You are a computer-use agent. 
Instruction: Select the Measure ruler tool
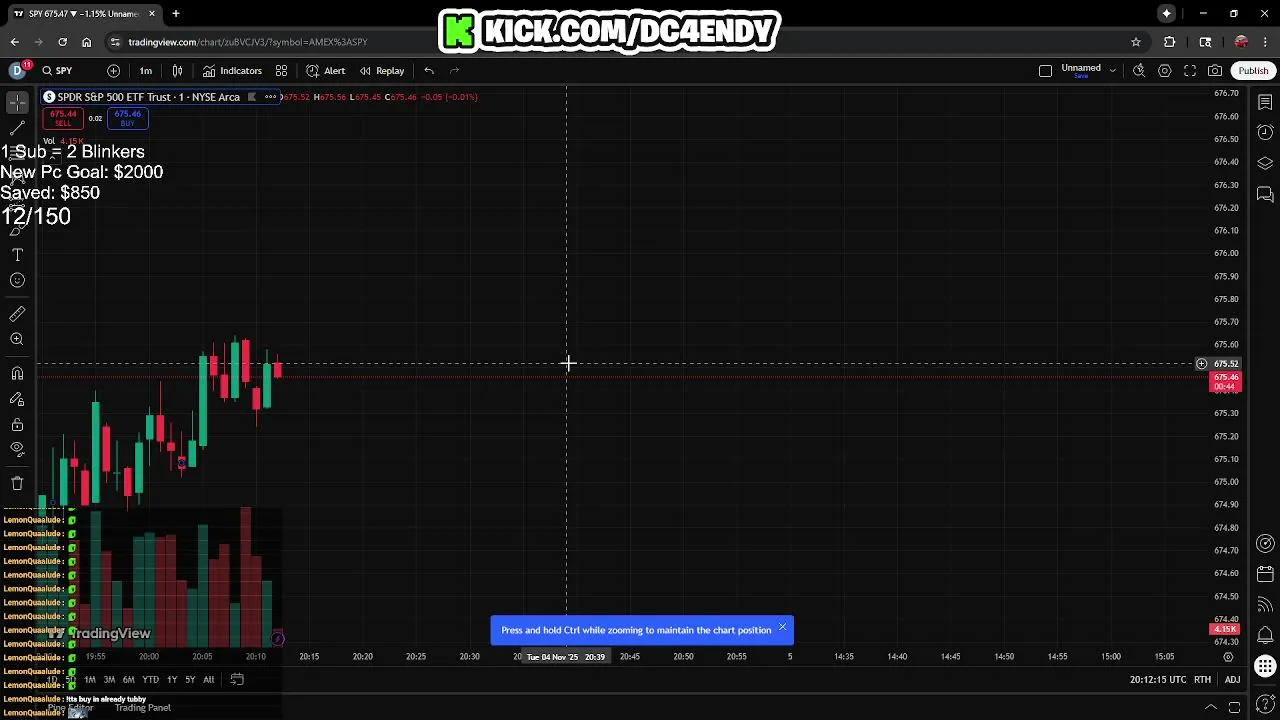[17, 314]
